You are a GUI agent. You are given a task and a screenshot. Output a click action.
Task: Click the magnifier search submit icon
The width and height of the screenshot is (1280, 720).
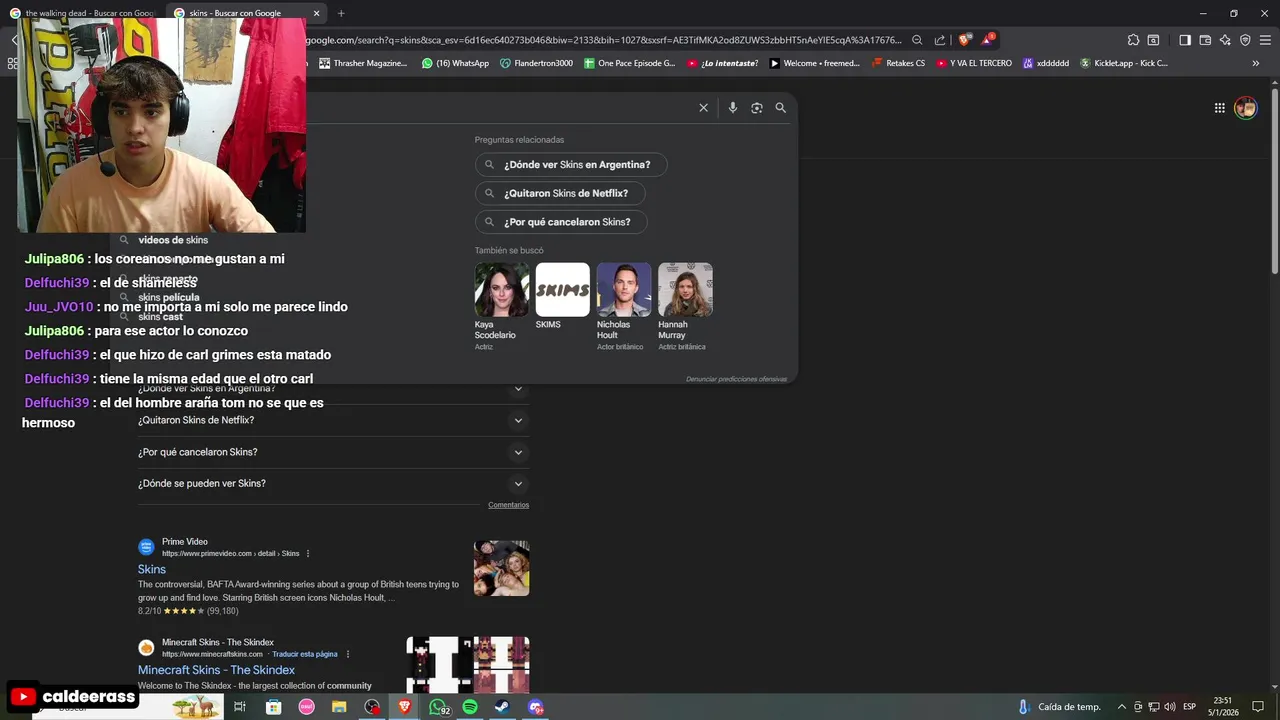click(x=781, y=108)
